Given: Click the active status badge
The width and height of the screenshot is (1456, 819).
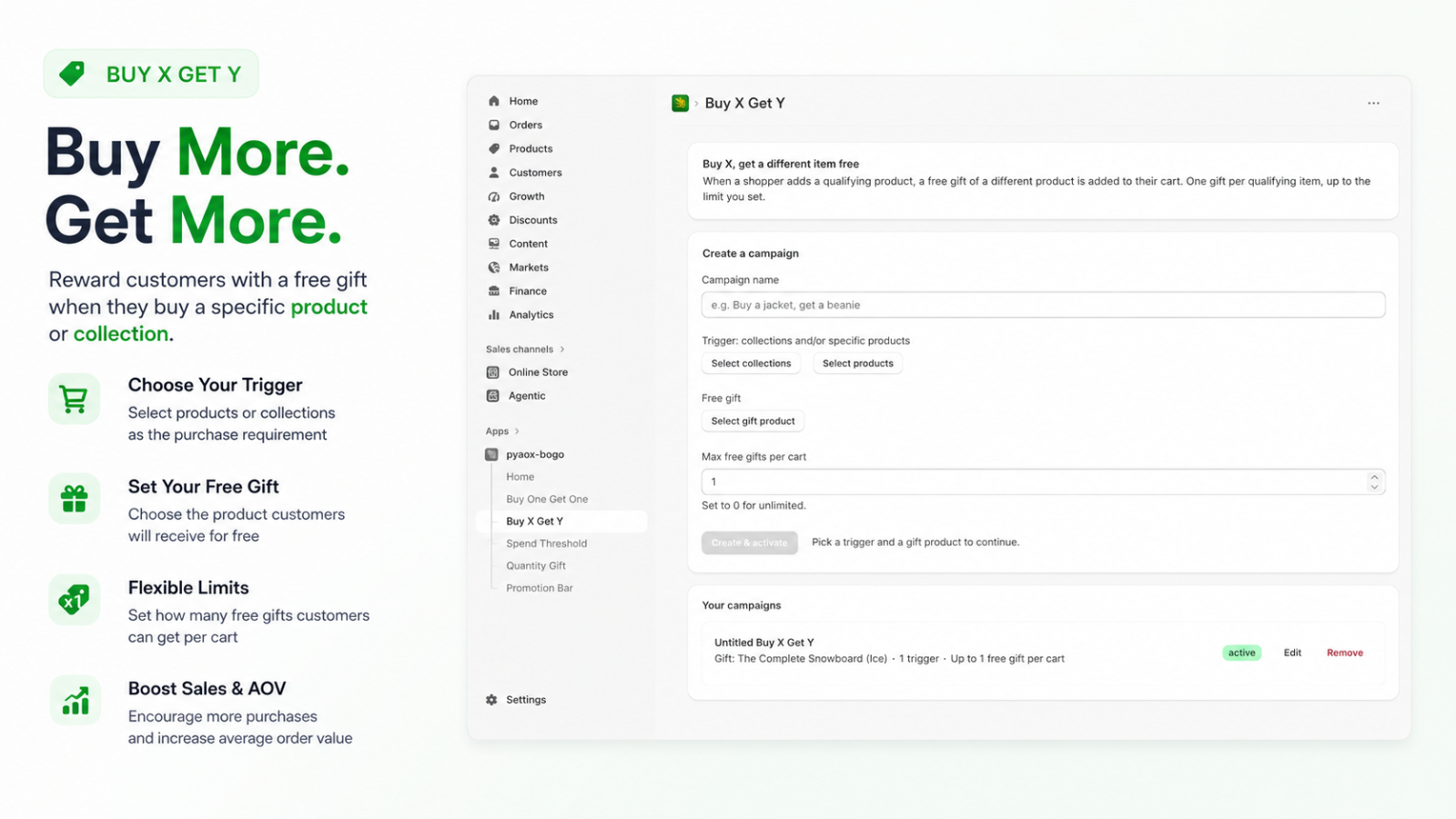Looking at the screenshot, I should click(x=1241, y=652).
